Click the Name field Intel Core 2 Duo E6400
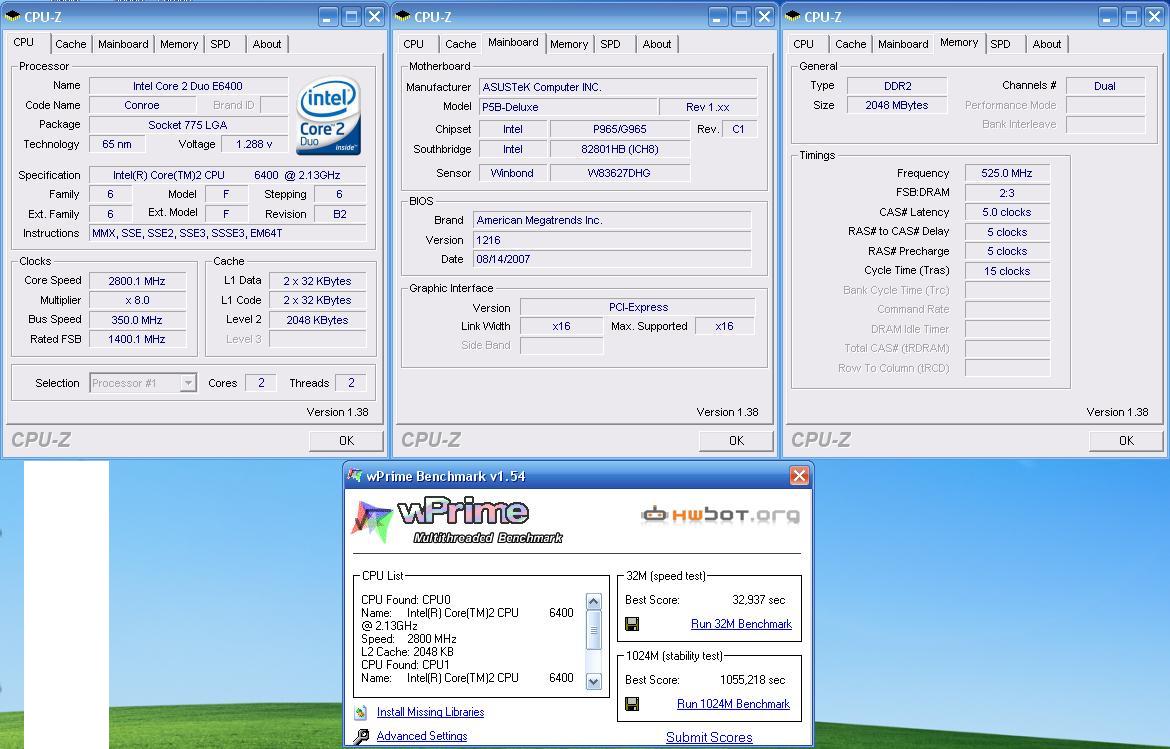The width and height of the screenshot is (1170, 749). point(188,86)
